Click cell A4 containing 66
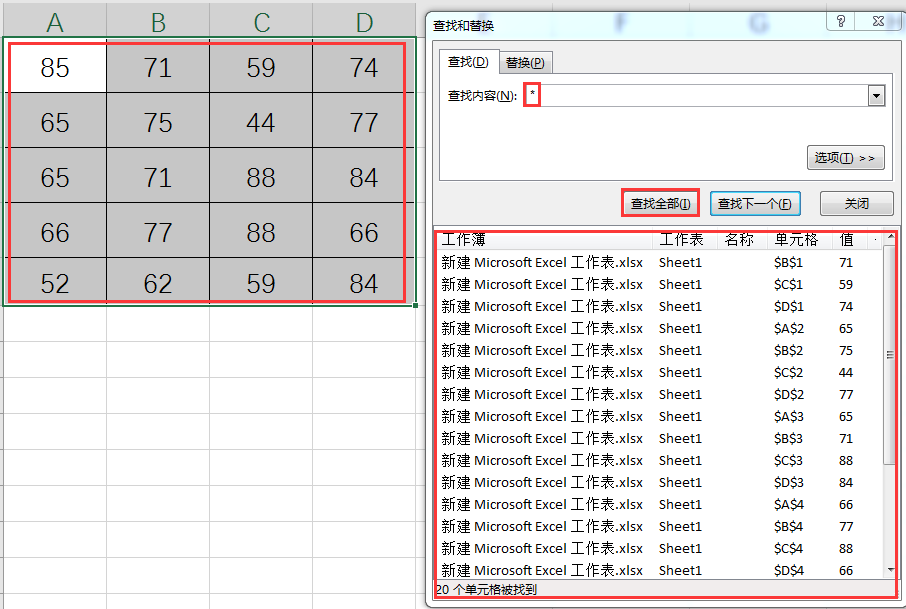The width and height of the screenshot is (906, 609). 55,231
